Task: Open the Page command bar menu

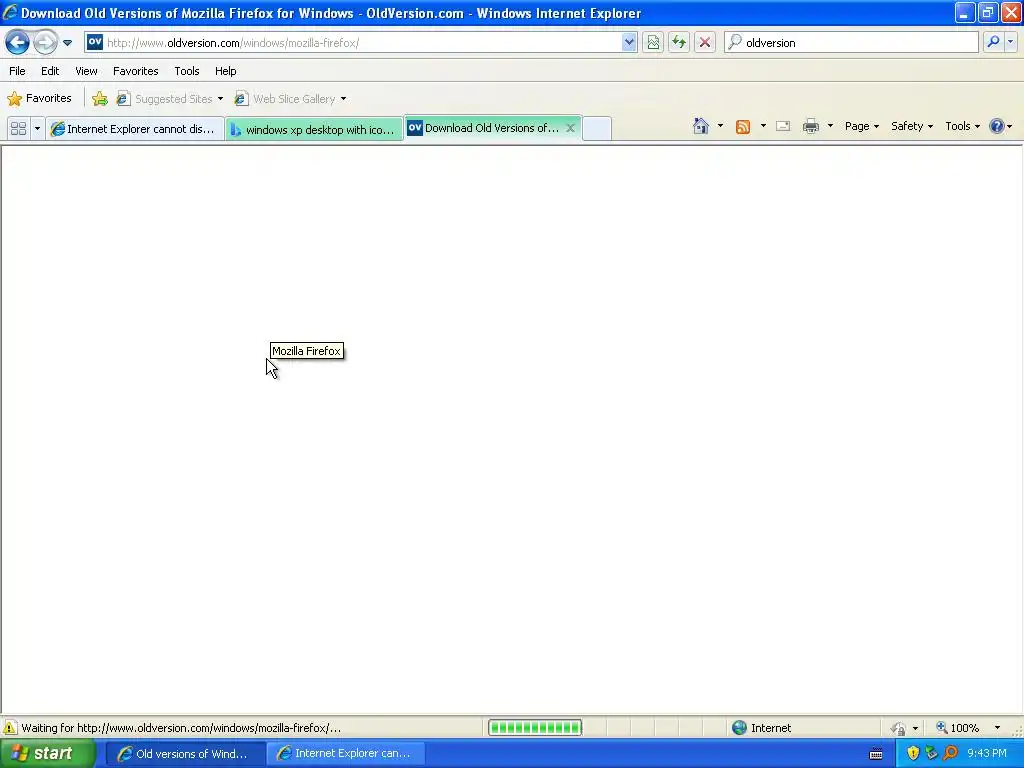Action: tap(861, 126)
